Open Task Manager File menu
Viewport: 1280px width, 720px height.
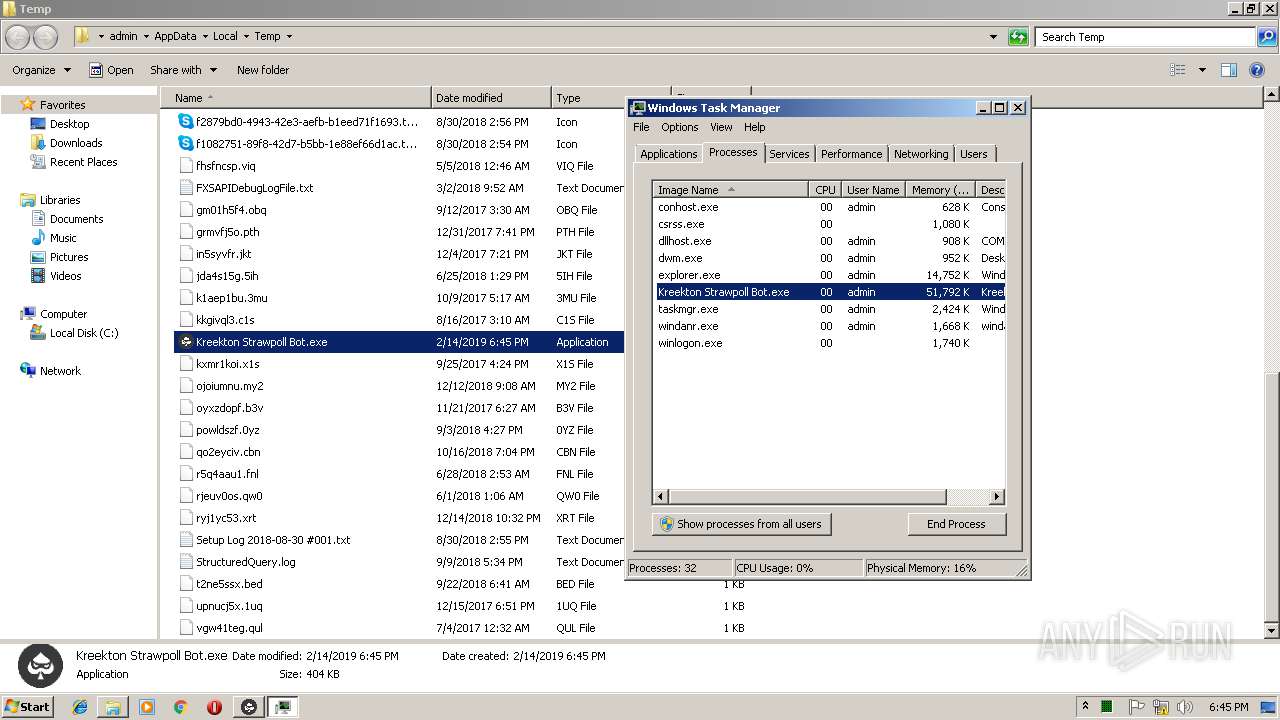click(641, 127)
